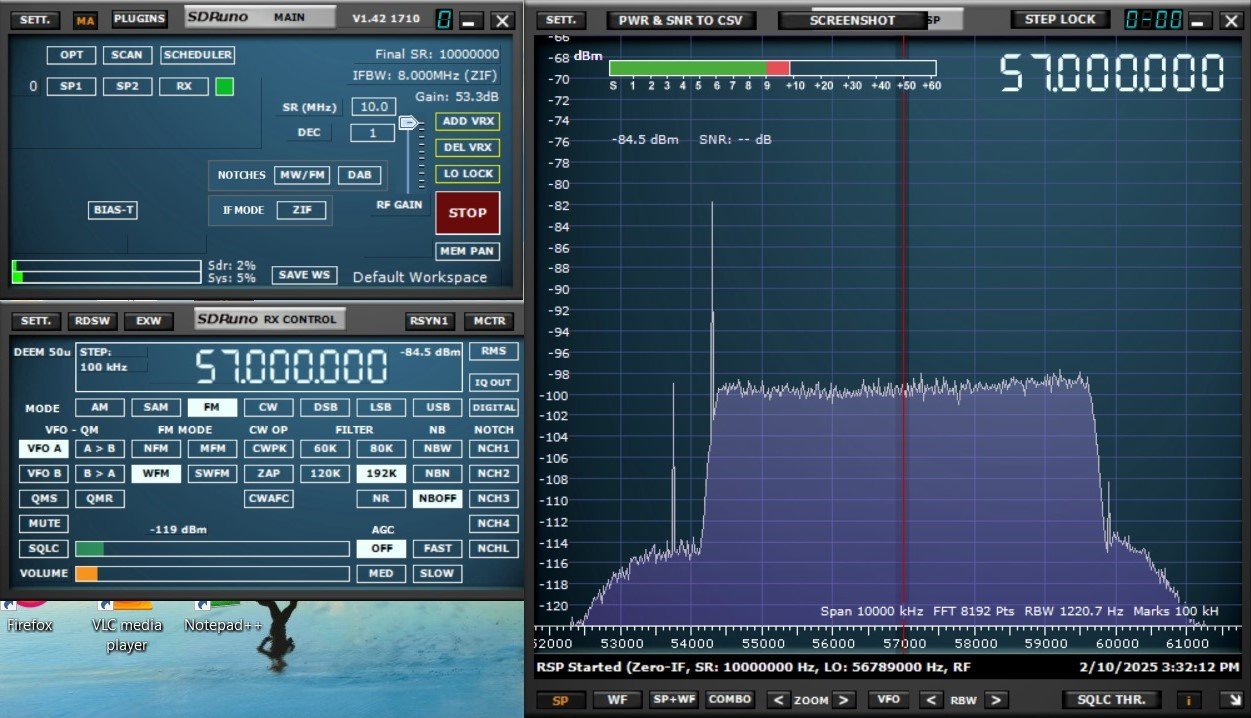
Task: Select VFO B
Action: pos(44,474)
